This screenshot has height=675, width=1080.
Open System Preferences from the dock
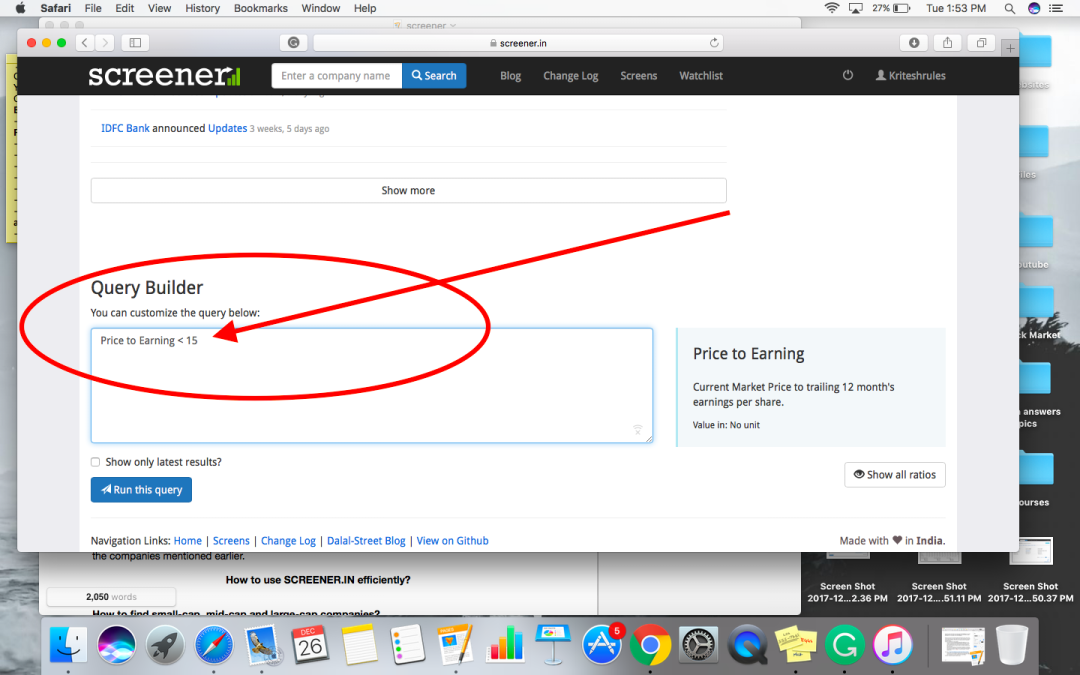click(698, 645)
